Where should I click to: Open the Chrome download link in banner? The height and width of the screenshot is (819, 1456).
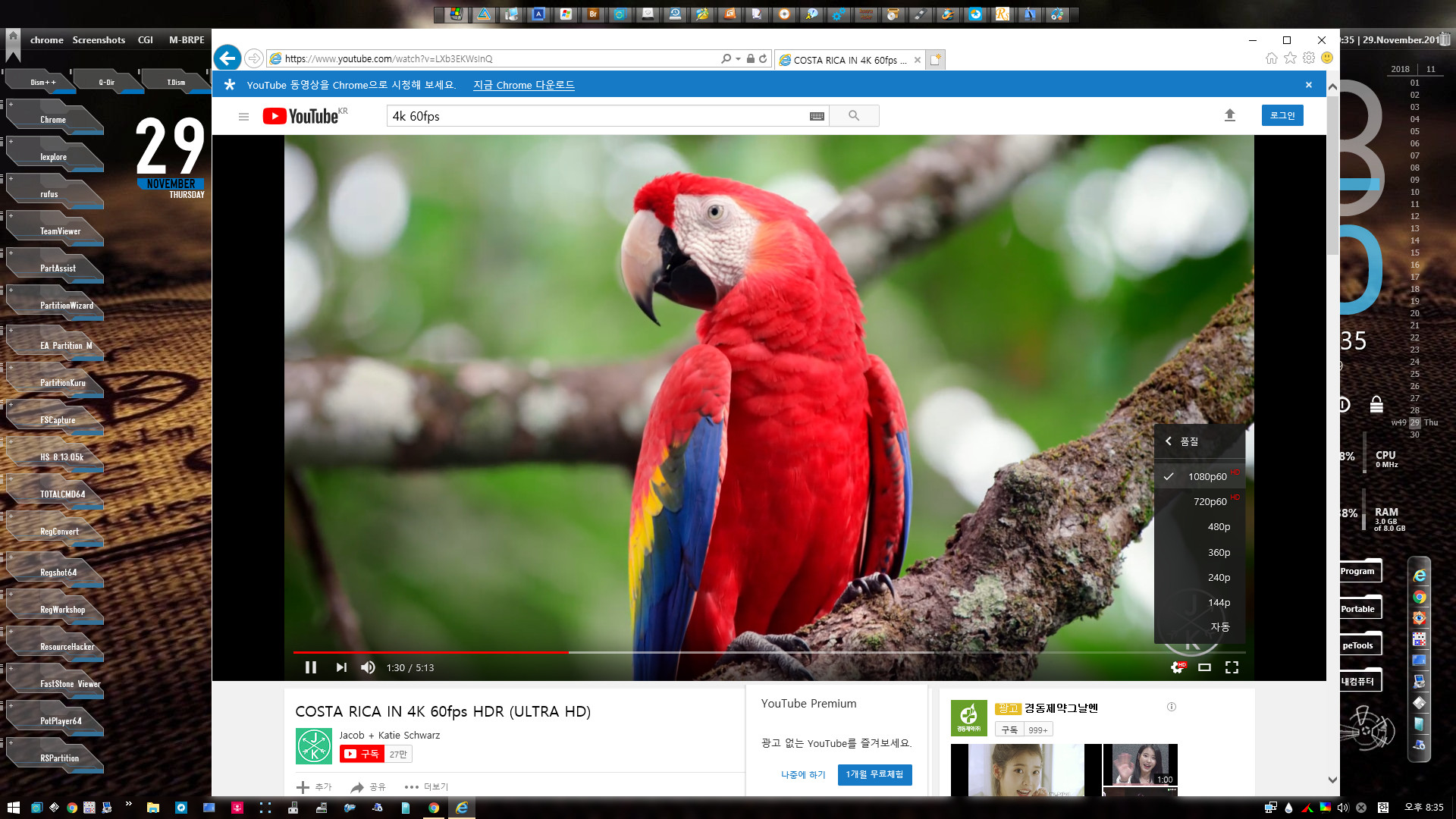click(524, 85)
